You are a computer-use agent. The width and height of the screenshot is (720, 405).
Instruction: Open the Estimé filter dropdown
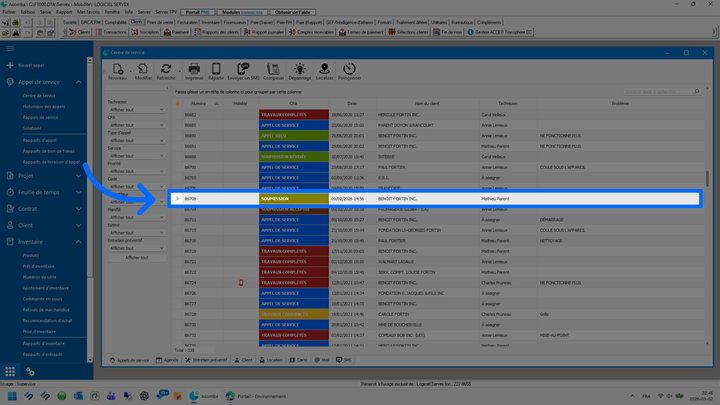tap(136, 233)
